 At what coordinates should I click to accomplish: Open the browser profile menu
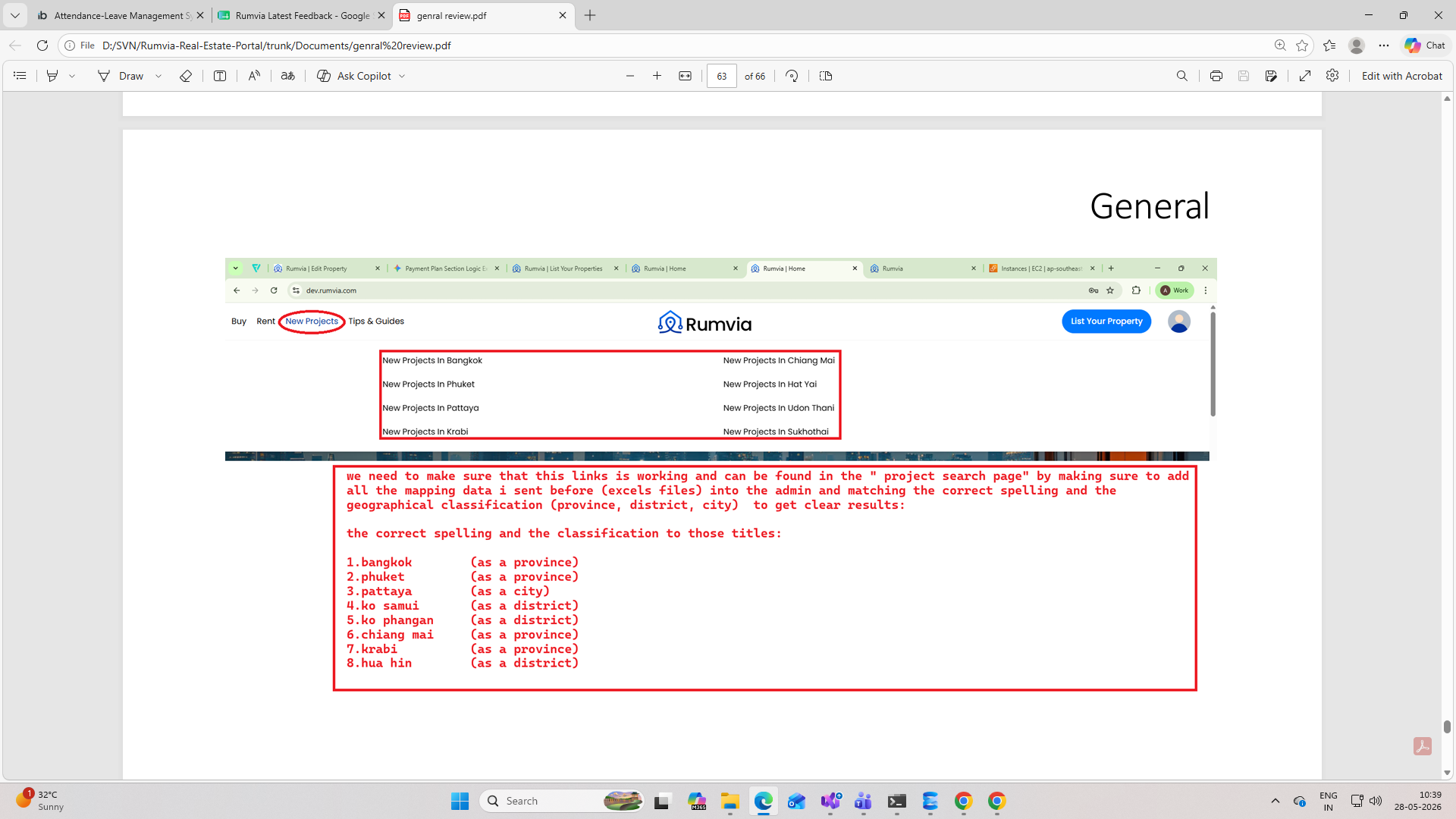[1357, 45]
